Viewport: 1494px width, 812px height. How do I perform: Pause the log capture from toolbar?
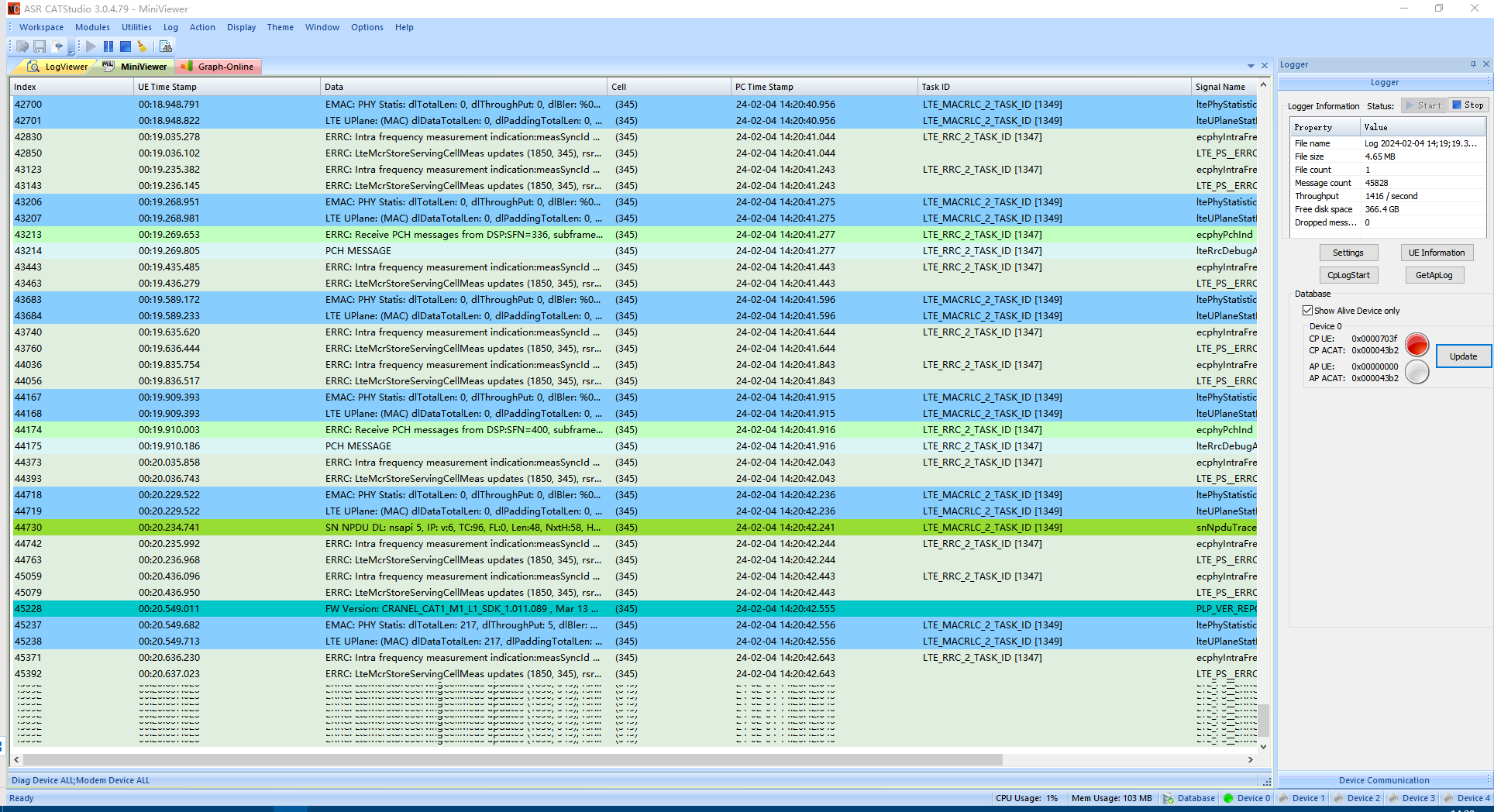[108, 46]
